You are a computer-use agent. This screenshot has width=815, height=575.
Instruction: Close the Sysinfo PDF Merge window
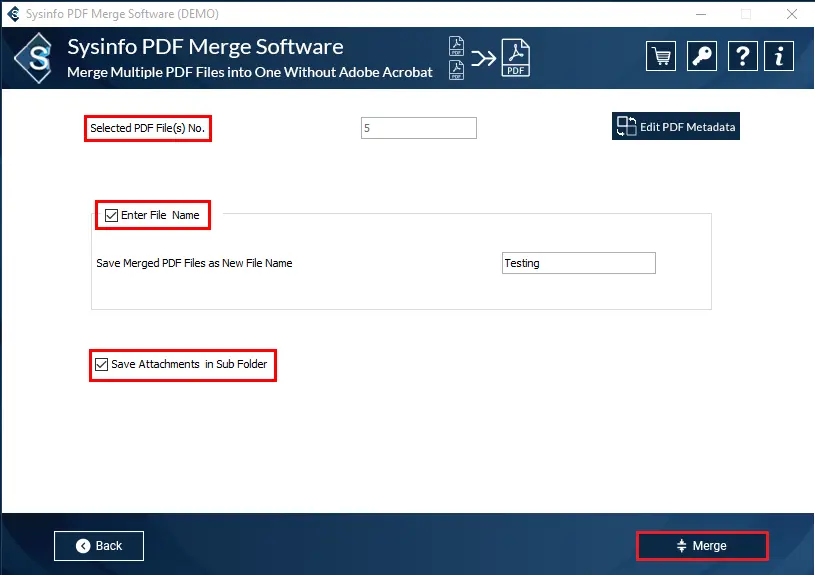click(x=792, y=14)
